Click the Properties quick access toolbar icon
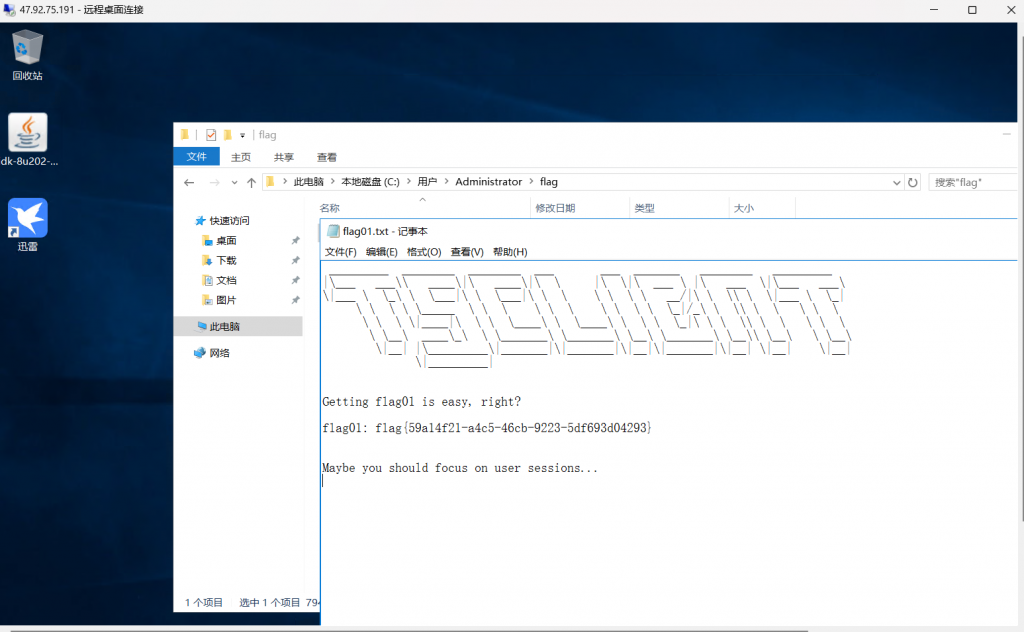 pyautogui.click(x=211, y=135)
